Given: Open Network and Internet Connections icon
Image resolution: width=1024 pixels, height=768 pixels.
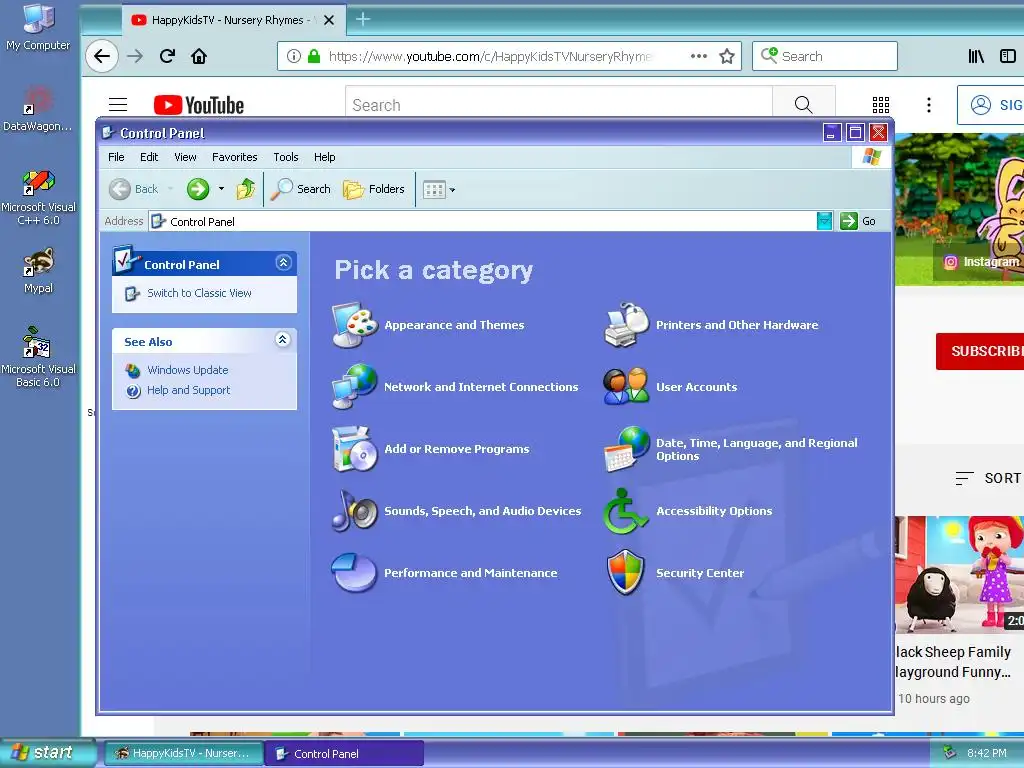Looking at the screenshot, I should [x=355, y=387].
